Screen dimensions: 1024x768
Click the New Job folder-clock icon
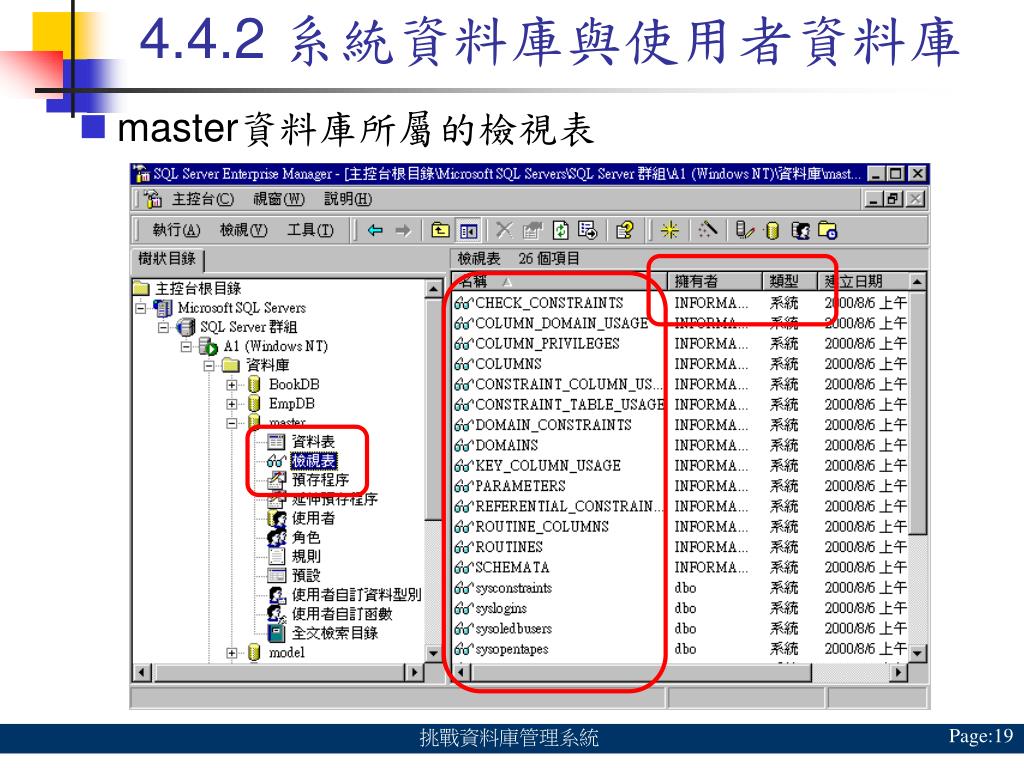tap(827, 231)
